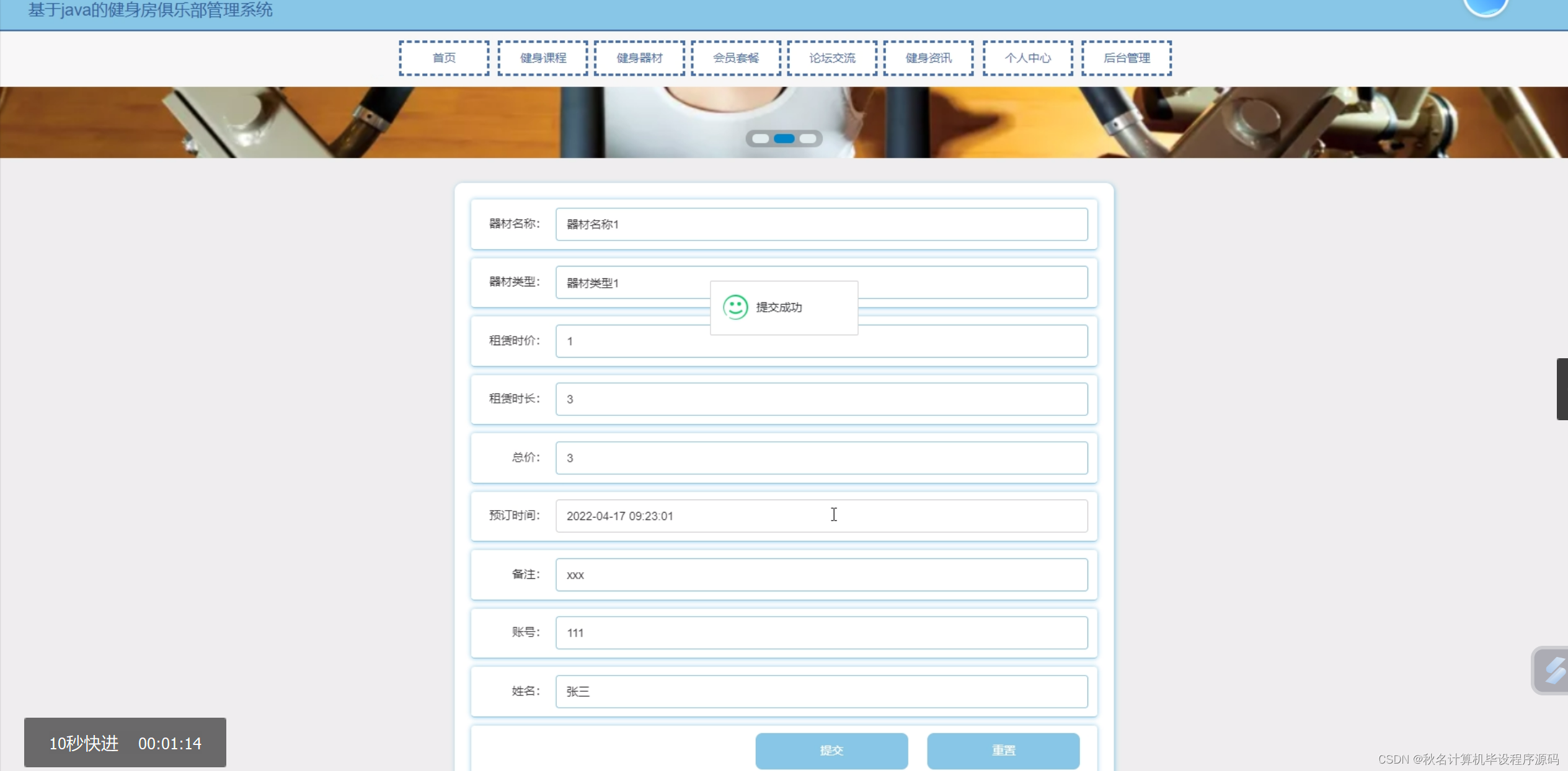Focus the 备注 remarks input field

(821, 575)
